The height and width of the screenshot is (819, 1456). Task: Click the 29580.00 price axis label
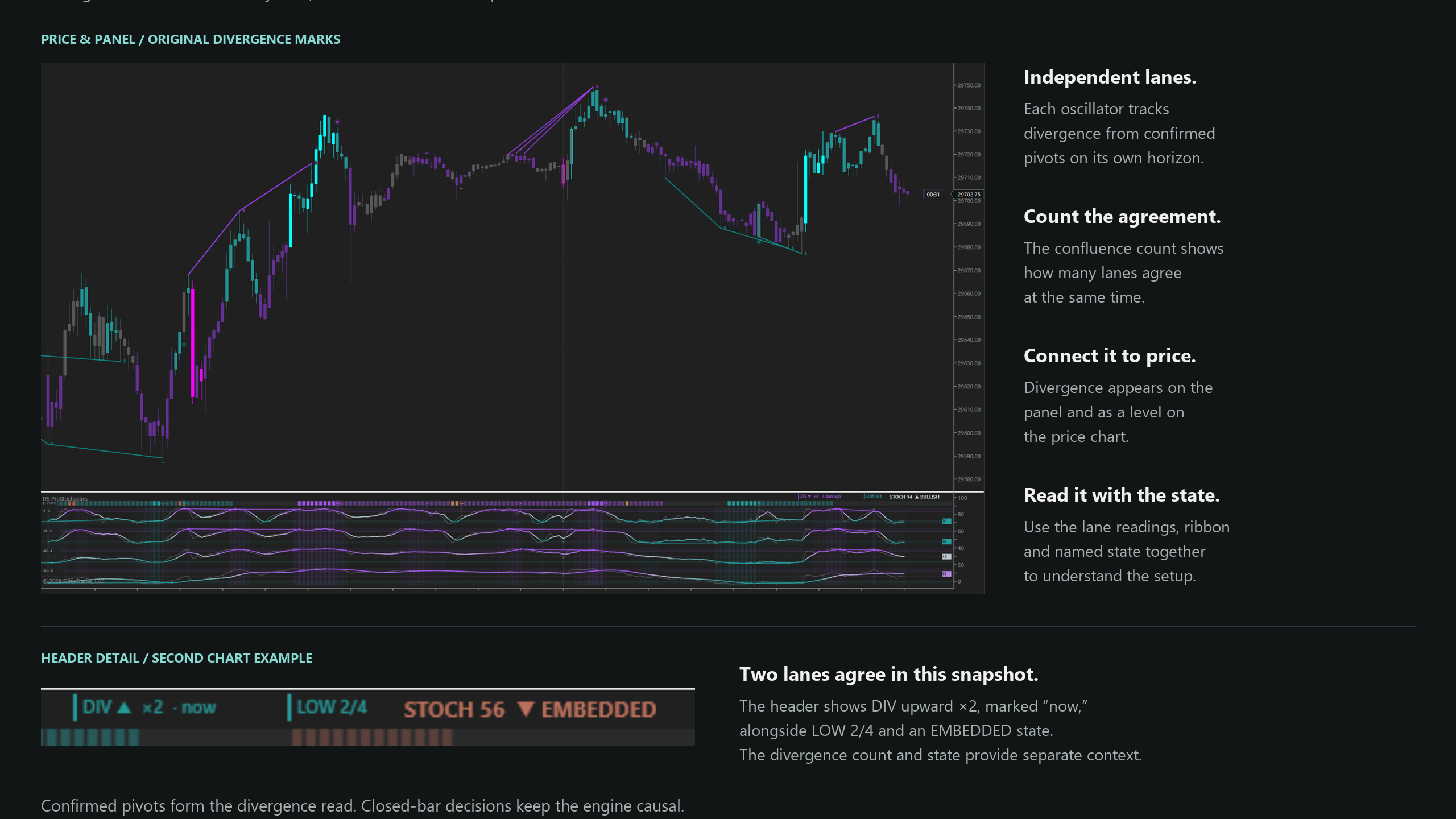(x=969, y=479)
